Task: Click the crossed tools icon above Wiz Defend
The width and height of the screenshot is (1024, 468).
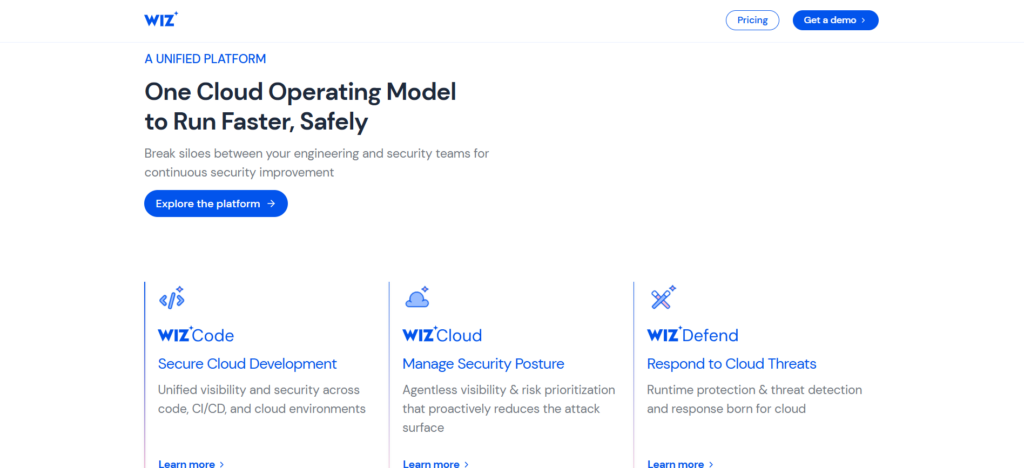Action: (x=662, y=298)
